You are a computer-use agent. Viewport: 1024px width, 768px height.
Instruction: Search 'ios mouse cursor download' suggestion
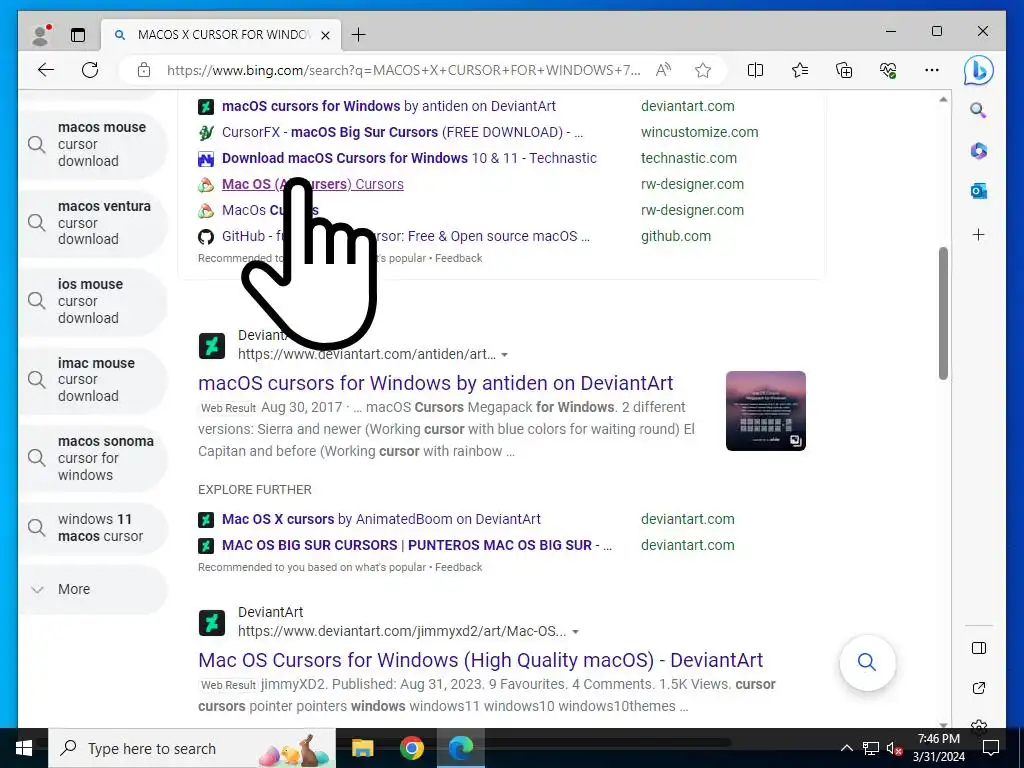tap(93, 301)
